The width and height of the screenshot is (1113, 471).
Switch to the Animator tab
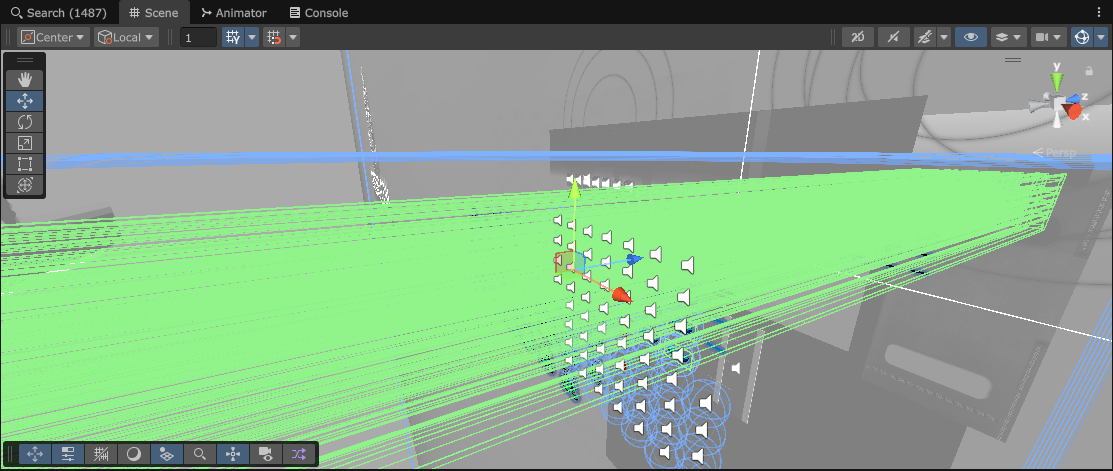[x=234, y=13]
